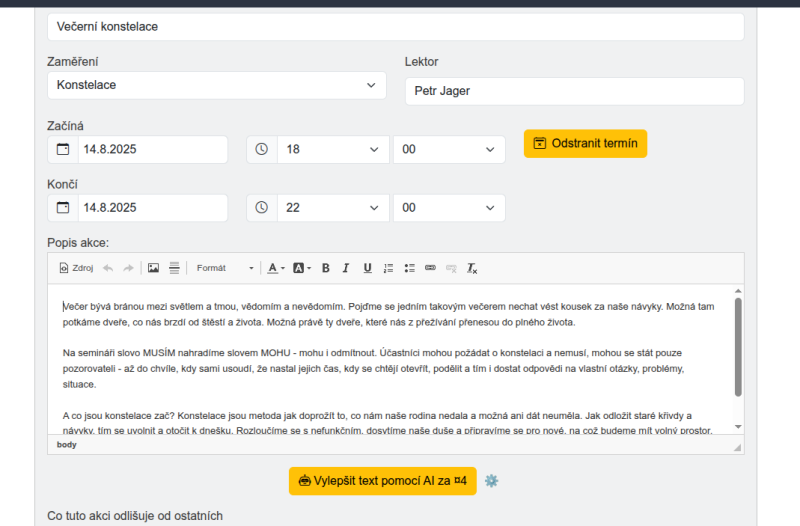The width and height of the screenshot is (800, 526).
Task: Click the Lektor field with Petr Jager
Action: coord(574,91)
